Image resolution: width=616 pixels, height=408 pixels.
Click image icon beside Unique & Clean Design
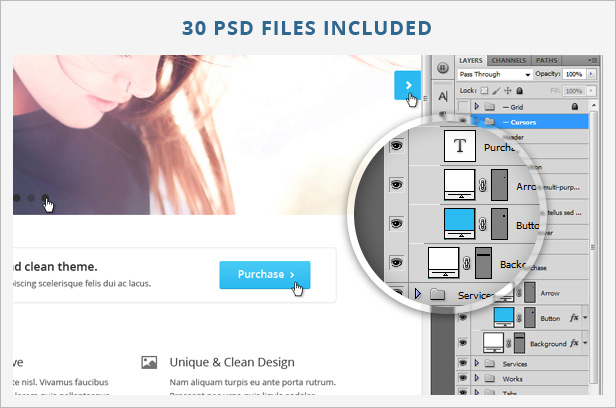149,362
